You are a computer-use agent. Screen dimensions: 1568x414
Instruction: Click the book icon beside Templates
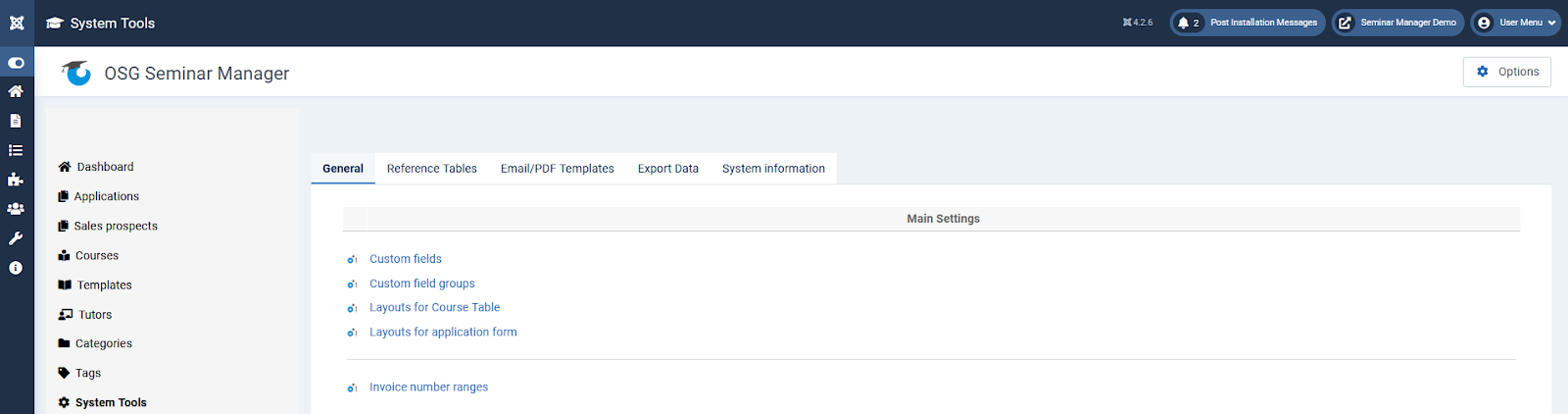65,285
